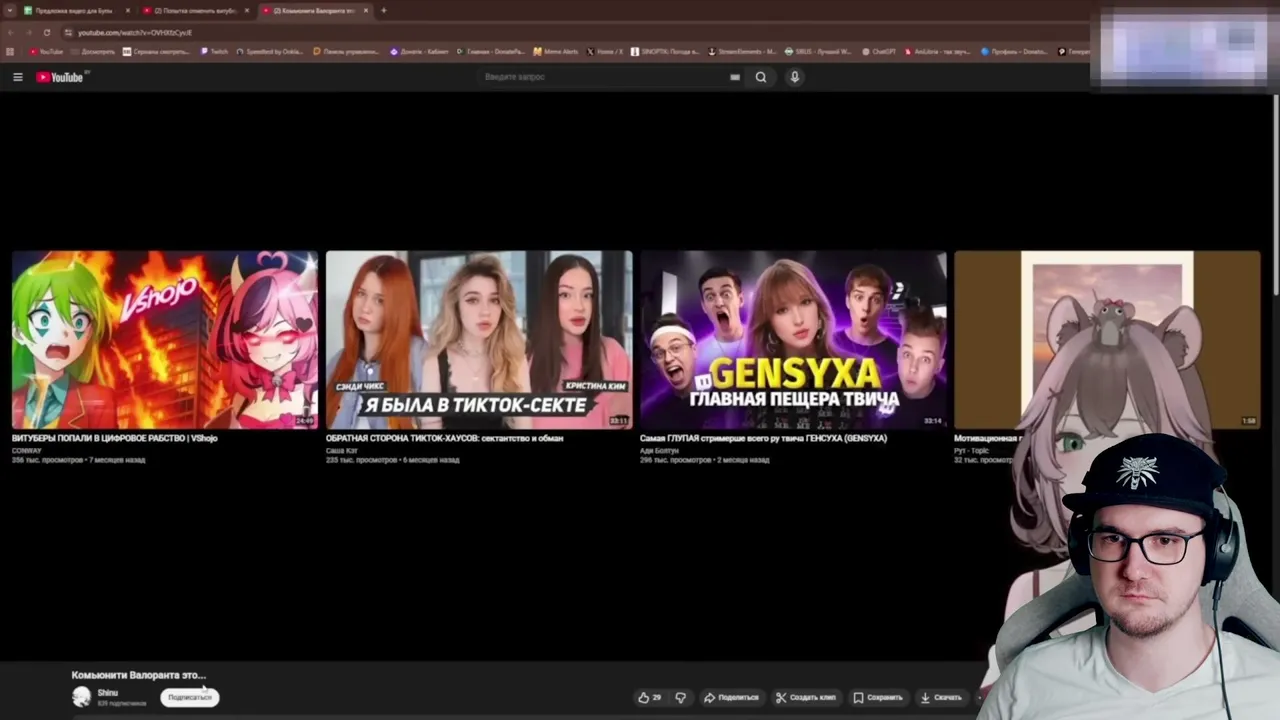Open the Досмотреть bookmark folder
This screenshot has height=720, width=1280.
93,51
